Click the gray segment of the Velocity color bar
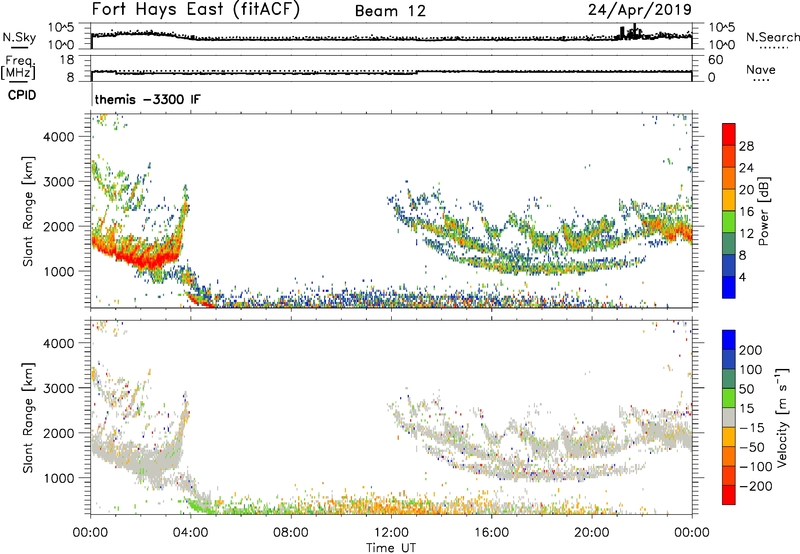 point(729,418)
